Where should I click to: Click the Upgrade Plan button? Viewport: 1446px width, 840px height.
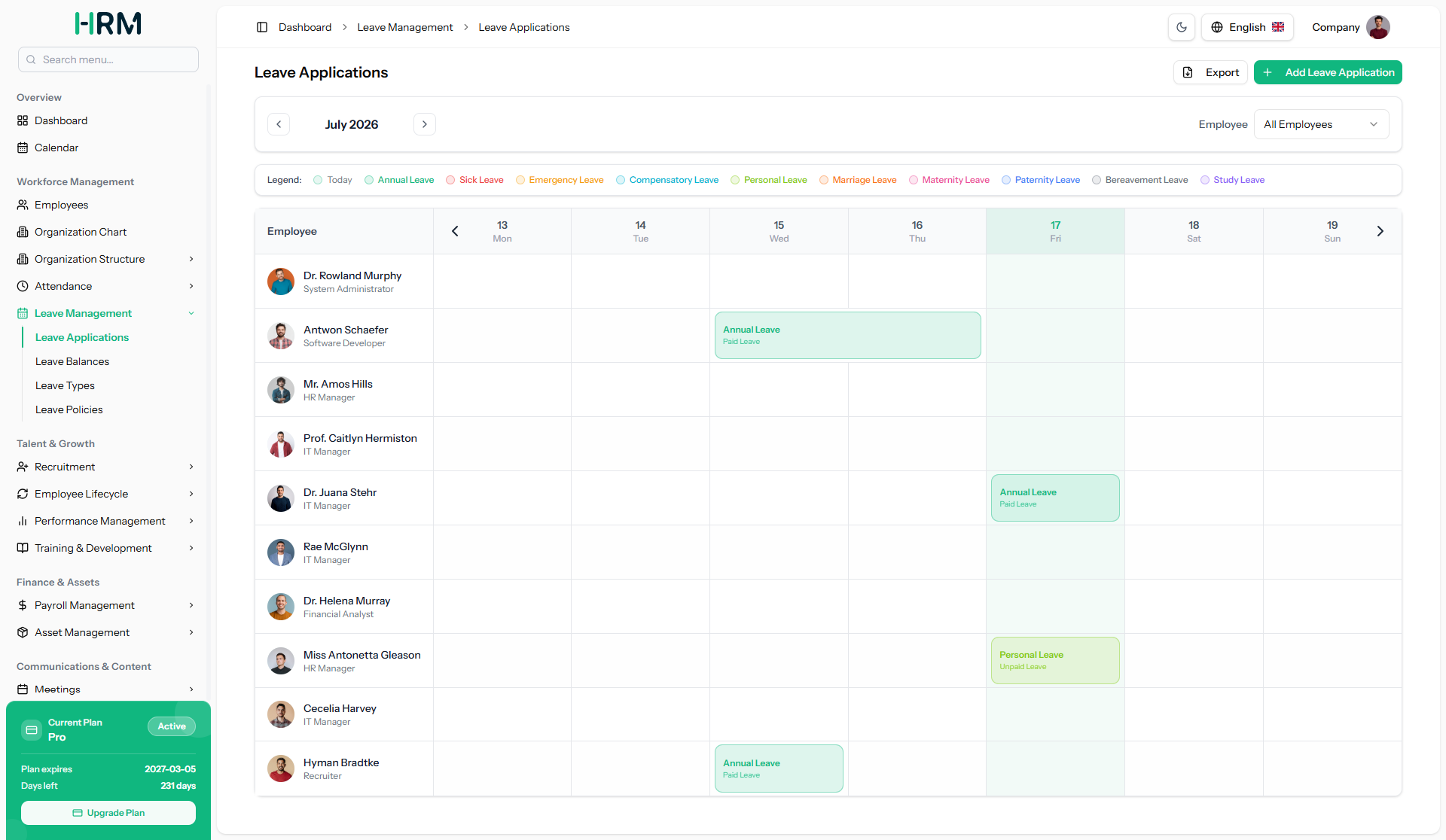pos(108,813)
